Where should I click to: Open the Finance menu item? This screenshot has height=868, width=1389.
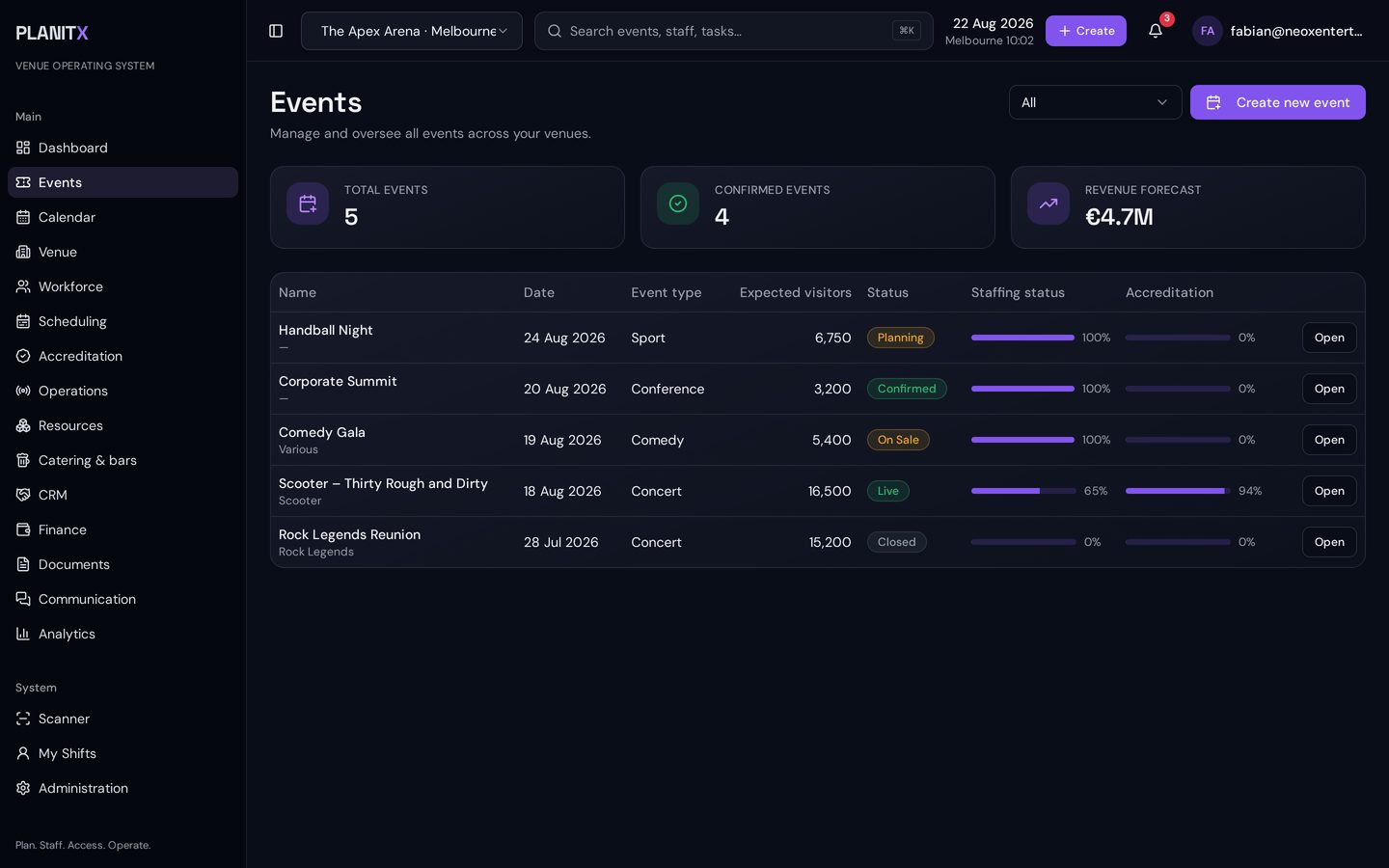(123, 529)
